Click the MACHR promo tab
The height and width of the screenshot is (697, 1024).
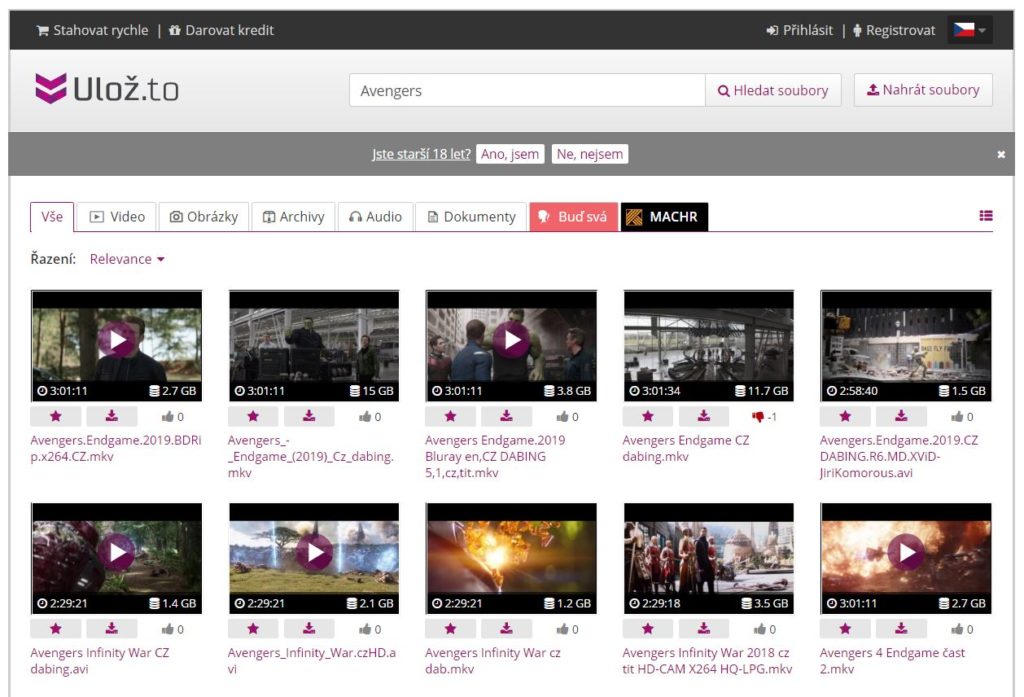[664, 217]
